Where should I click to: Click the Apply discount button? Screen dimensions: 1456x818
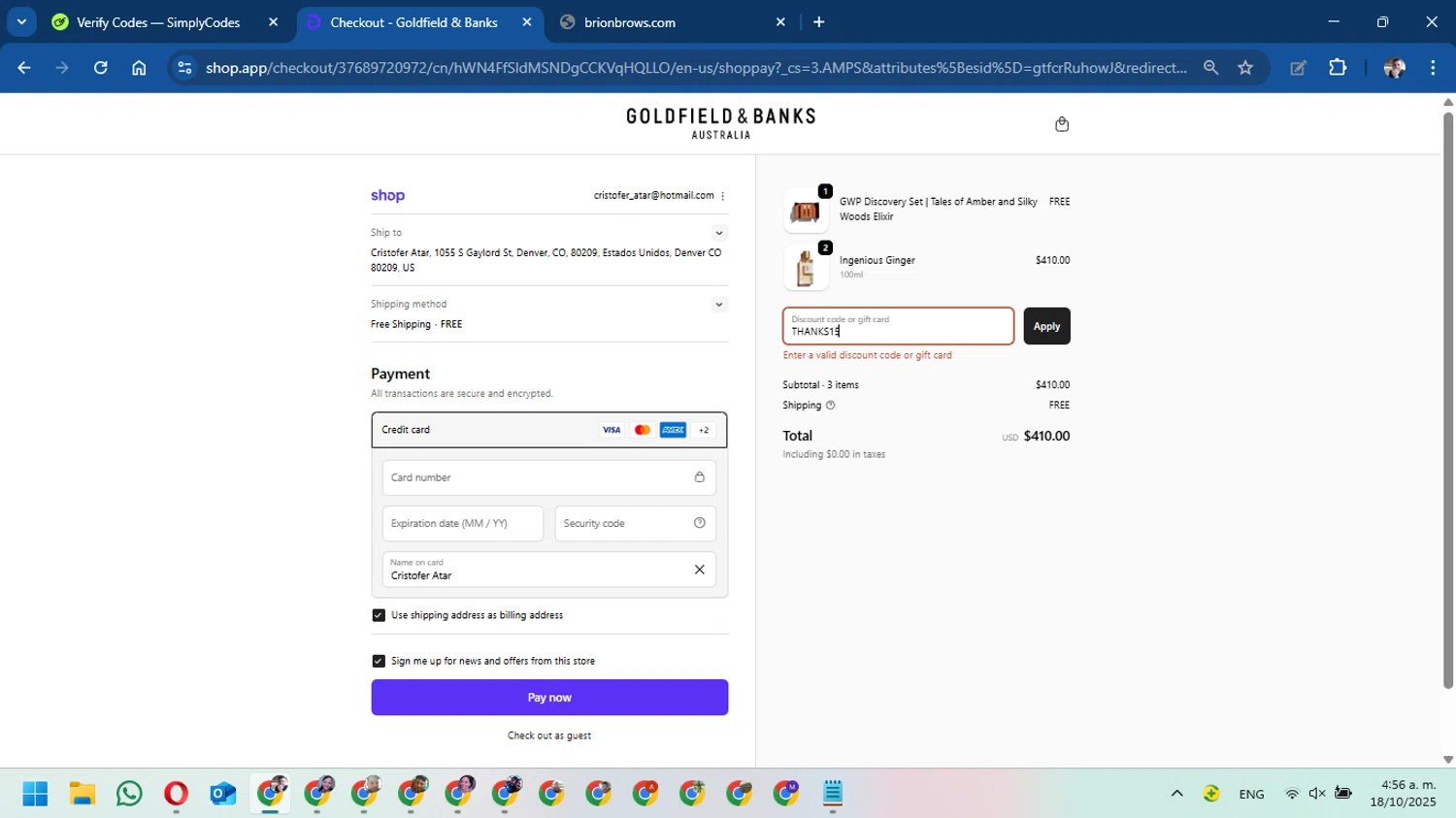(1046, 326)
